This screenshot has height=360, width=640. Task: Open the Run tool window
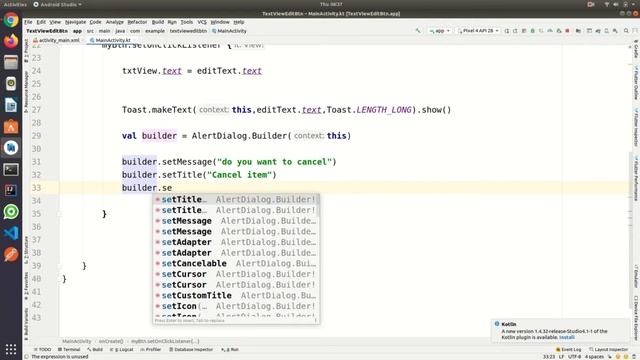click(230, 350)
